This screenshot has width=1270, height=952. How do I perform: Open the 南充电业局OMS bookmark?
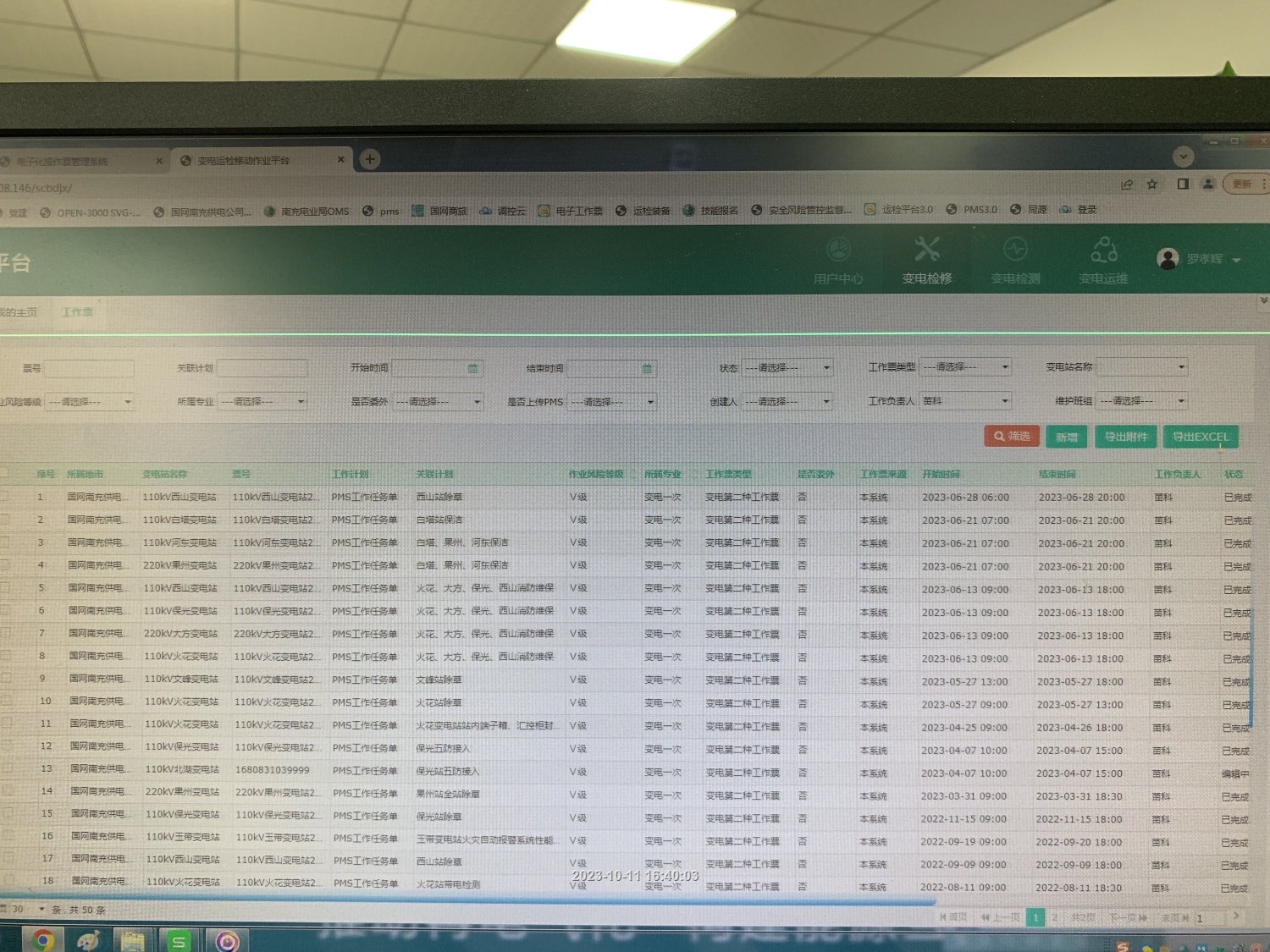(306, 211)
